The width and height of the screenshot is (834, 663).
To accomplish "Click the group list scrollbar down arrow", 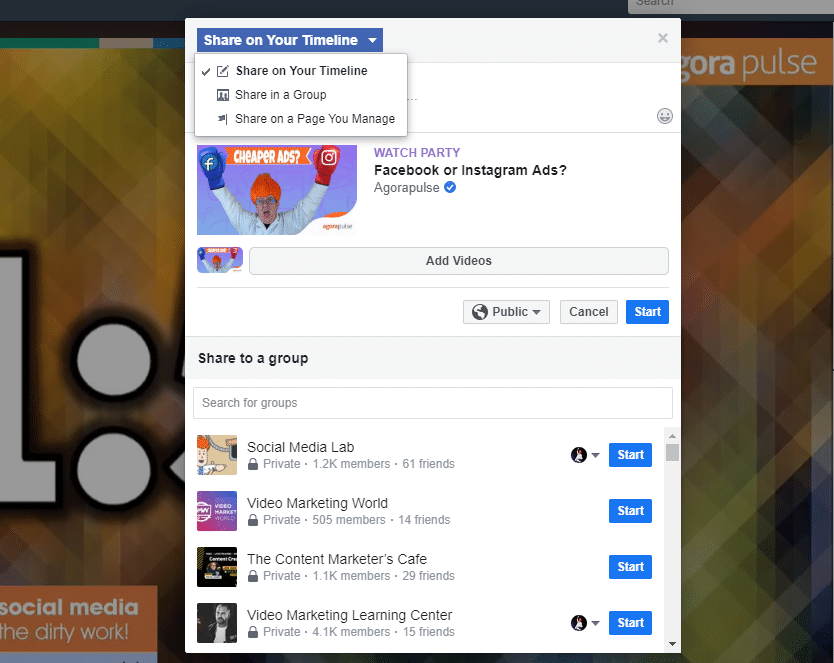I will tap(672, 644).
